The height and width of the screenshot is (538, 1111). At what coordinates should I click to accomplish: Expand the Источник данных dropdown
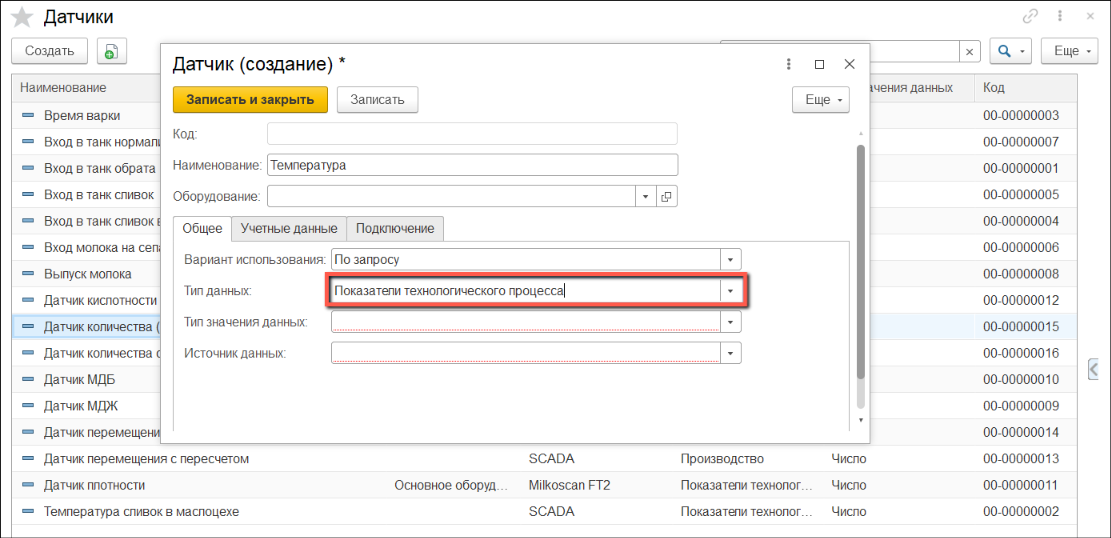pyautogui.click(x=731, y=353)
